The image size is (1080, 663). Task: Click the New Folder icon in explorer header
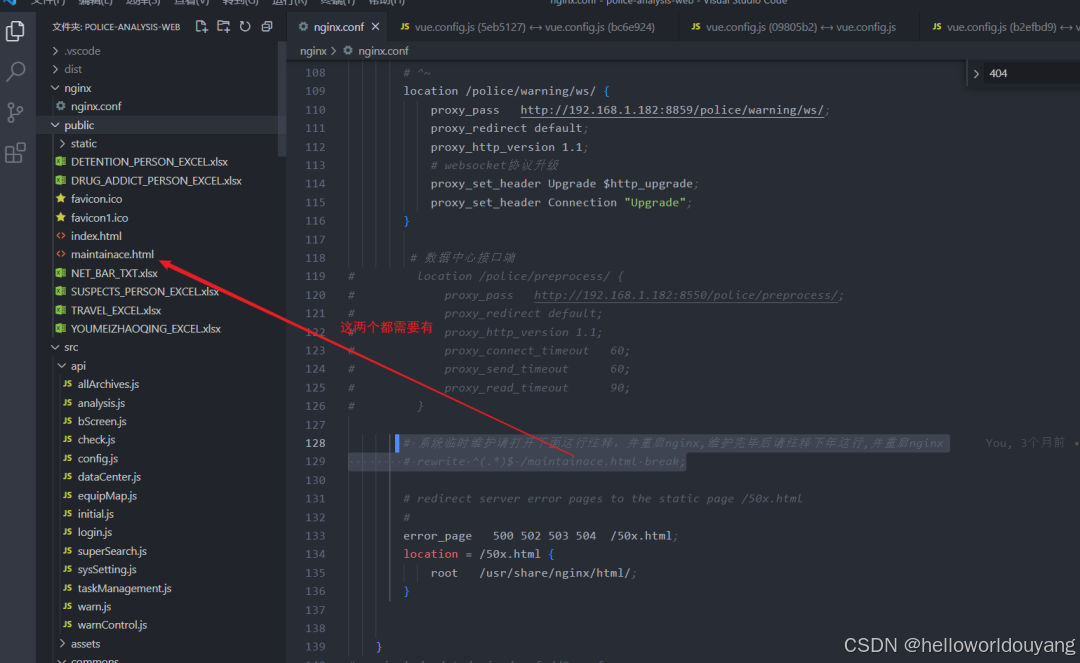point(223,27)
